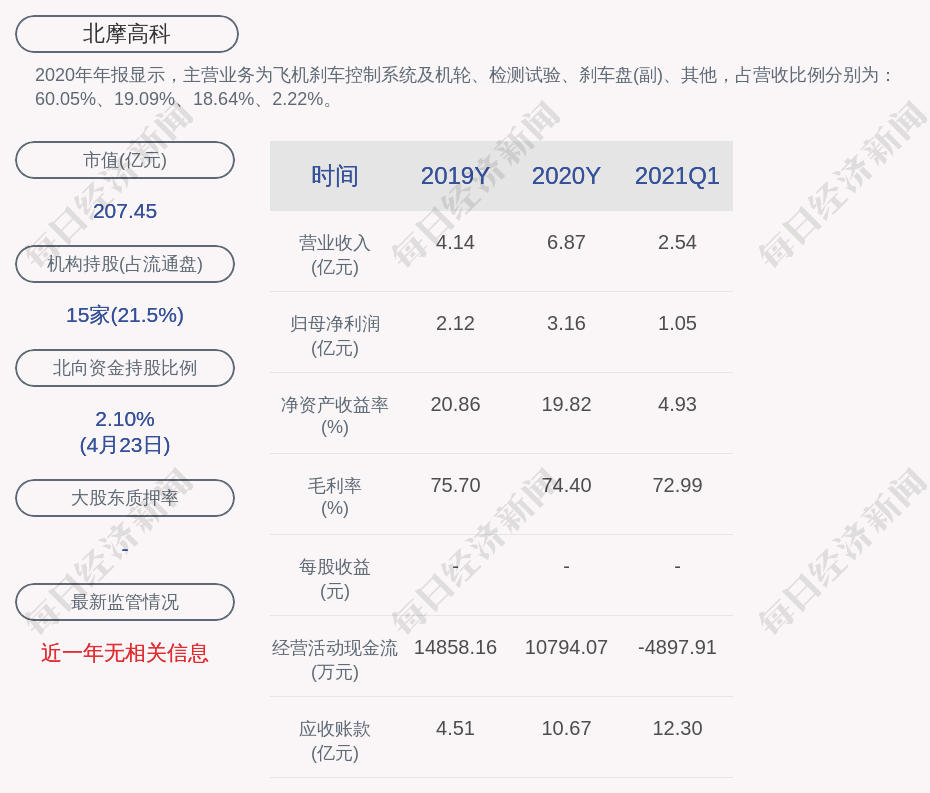Click the 2.10% northbound holding value
This screenshot has height=793, width=930.
[125, 419]
